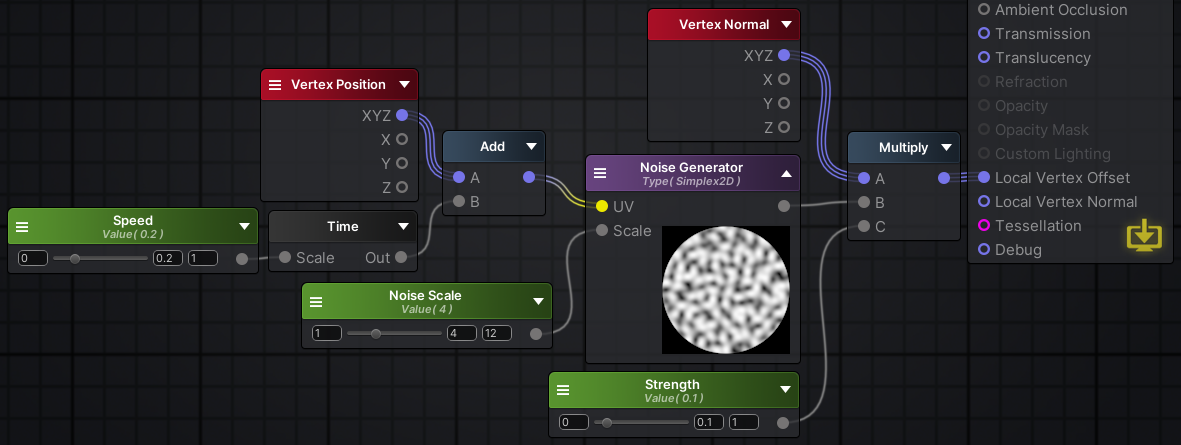This screenshot has width=1181, height=445.
Task: Click the Noise Scale node output port
Action: [536, 334]
